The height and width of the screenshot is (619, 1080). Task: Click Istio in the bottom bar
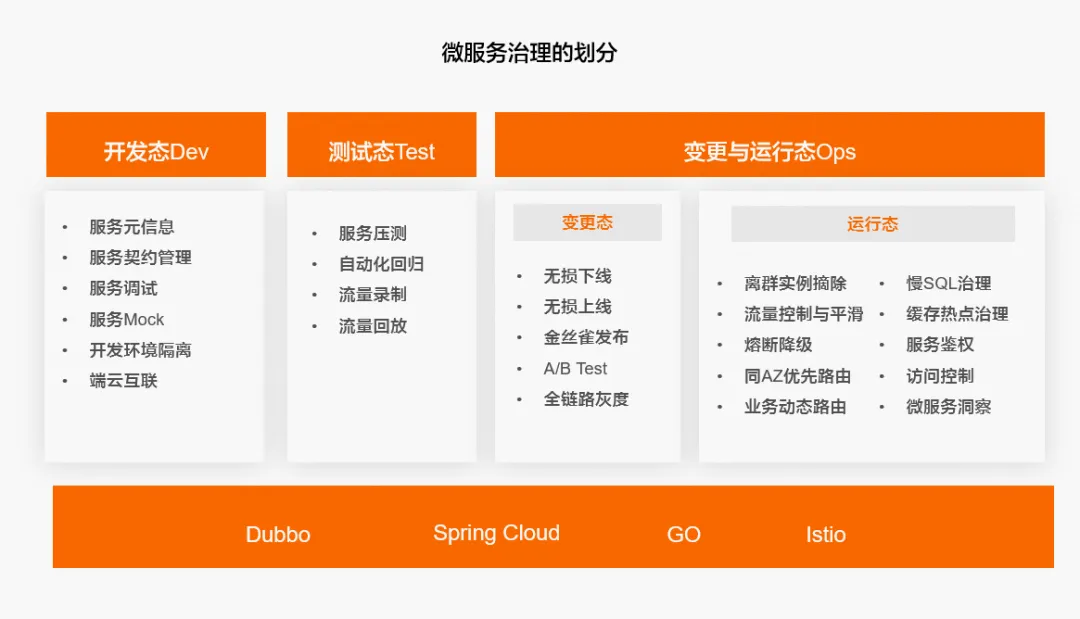826,534
